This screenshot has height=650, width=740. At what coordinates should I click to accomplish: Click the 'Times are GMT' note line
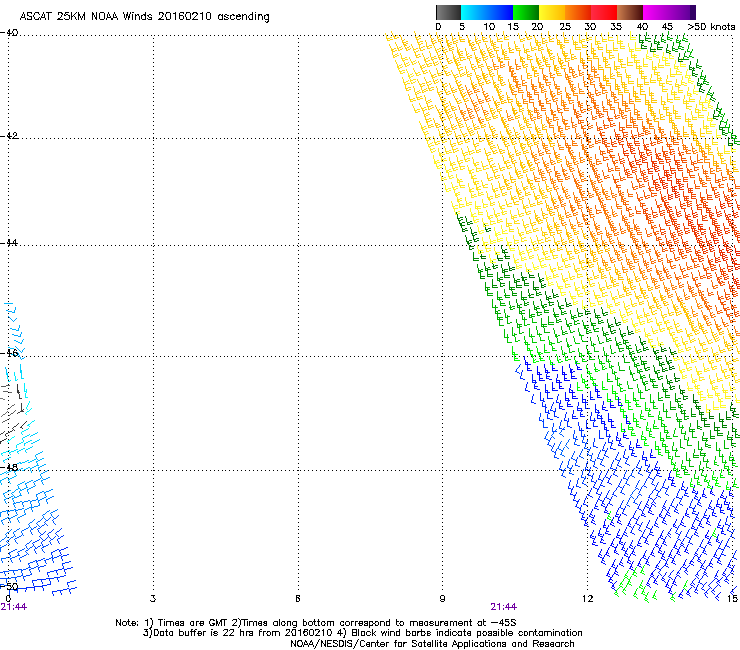point(315,623)
